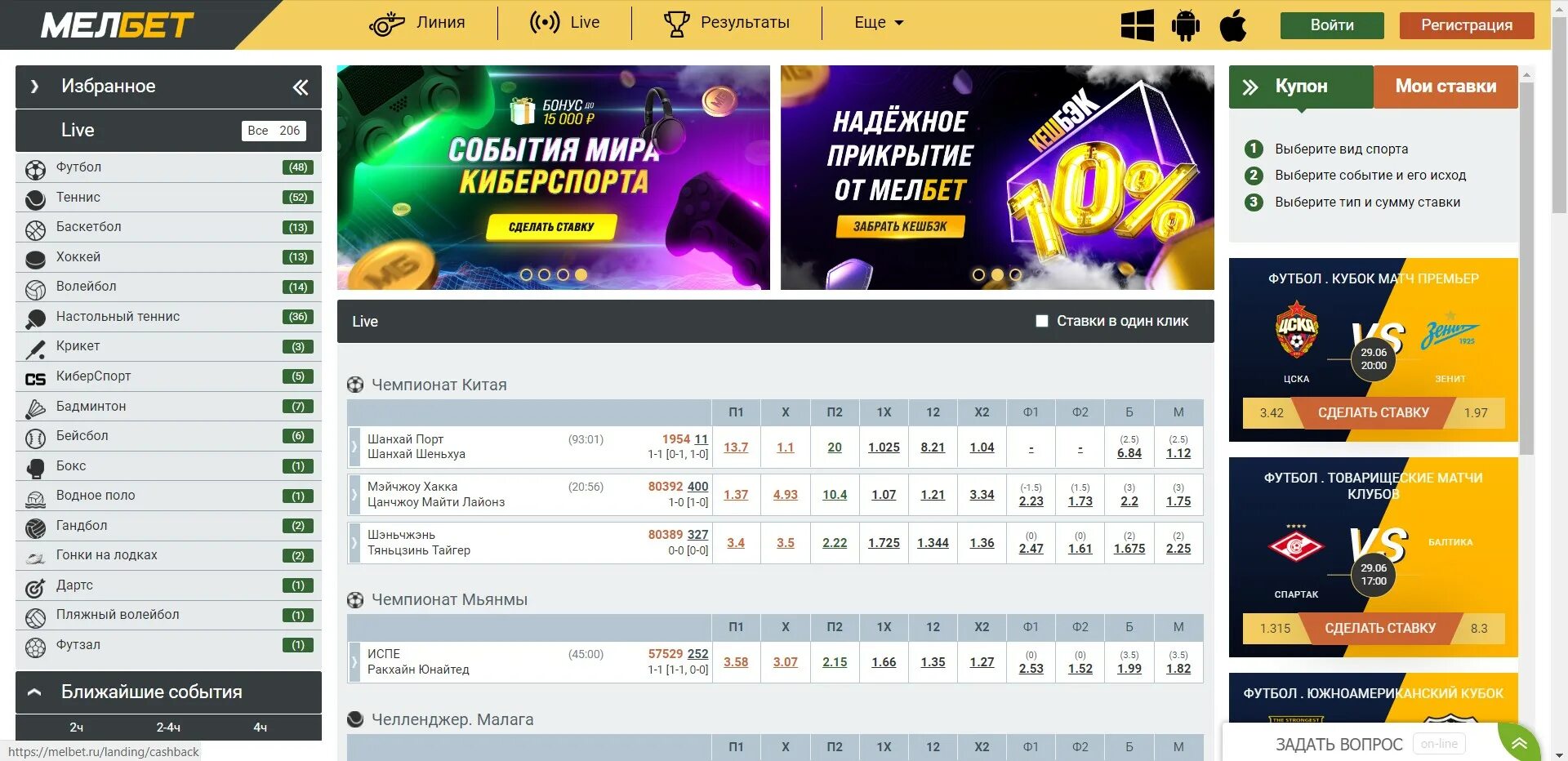Select first slide dot on cashback banner

(978, 275)
